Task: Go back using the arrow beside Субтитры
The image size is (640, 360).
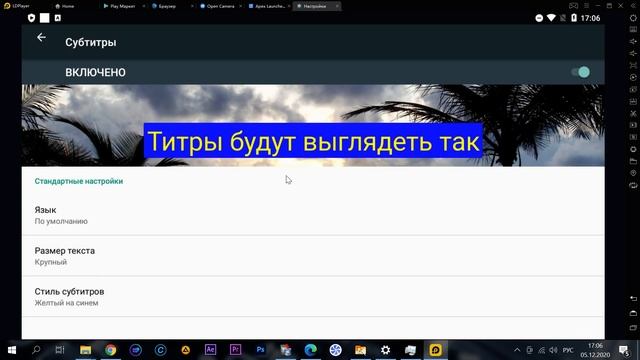Action: (41, 38)
